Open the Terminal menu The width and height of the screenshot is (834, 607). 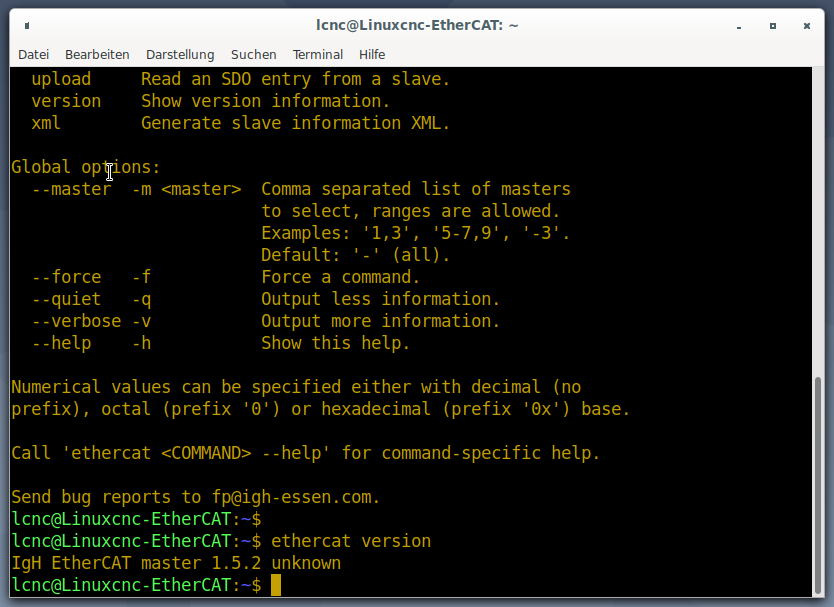[318, 55]
